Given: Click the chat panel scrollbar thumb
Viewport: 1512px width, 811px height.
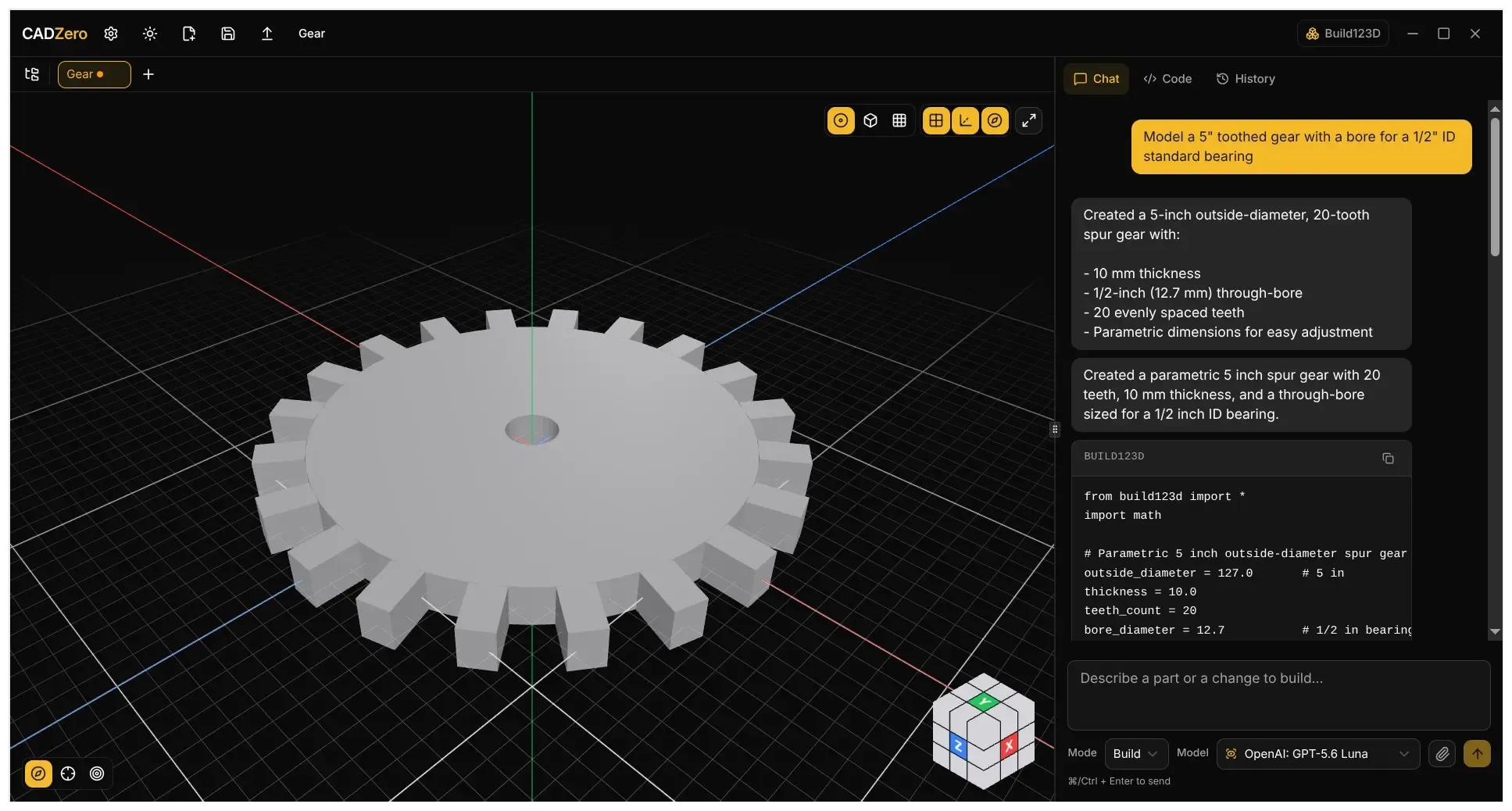Looking at the screenshot, I should (1495, 187).
